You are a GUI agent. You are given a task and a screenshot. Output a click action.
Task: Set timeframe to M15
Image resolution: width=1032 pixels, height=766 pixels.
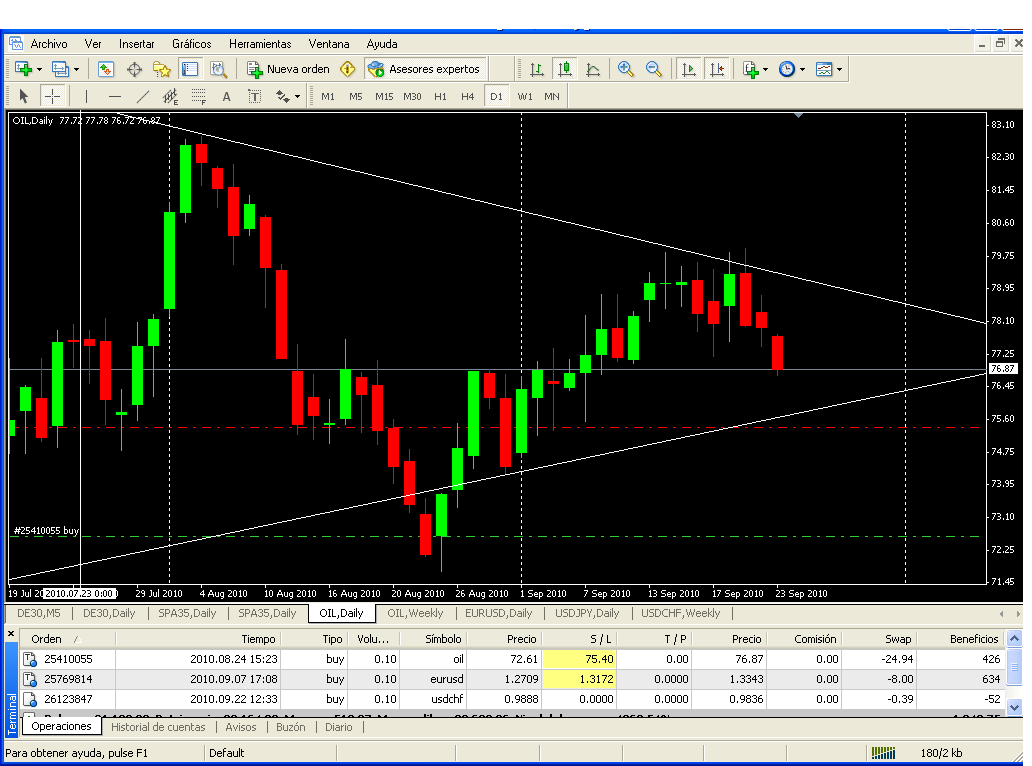(384, 97)
